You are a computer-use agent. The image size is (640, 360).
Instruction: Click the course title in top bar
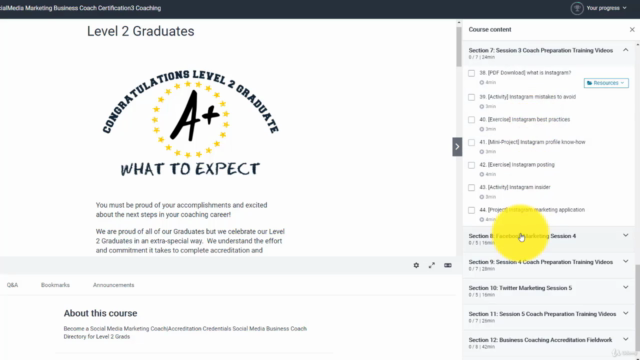pyautogui.click(x=80, y=8)
